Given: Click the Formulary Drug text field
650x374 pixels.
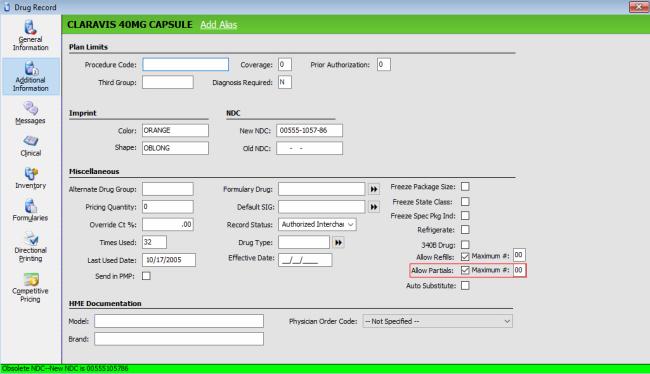Looking at the screenshot, I should click(321, 189).
